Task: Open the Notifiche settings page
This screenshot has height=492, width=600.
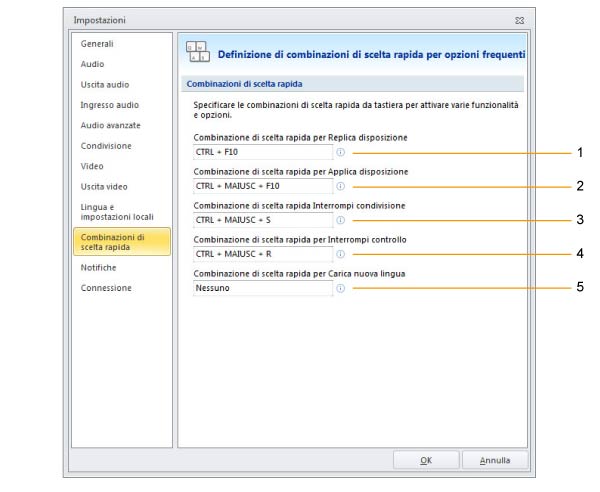Action: (98, 267)
